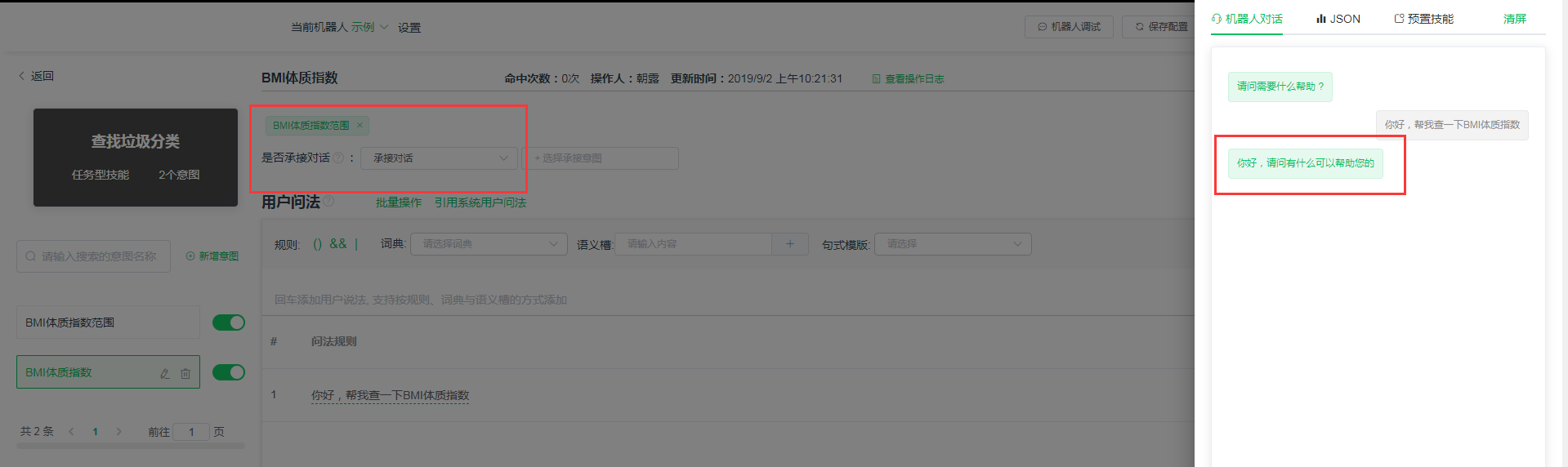Screen dimensions: 1568x467
Task: Click the 机器人调试 button
Action: coord(1069,27)
